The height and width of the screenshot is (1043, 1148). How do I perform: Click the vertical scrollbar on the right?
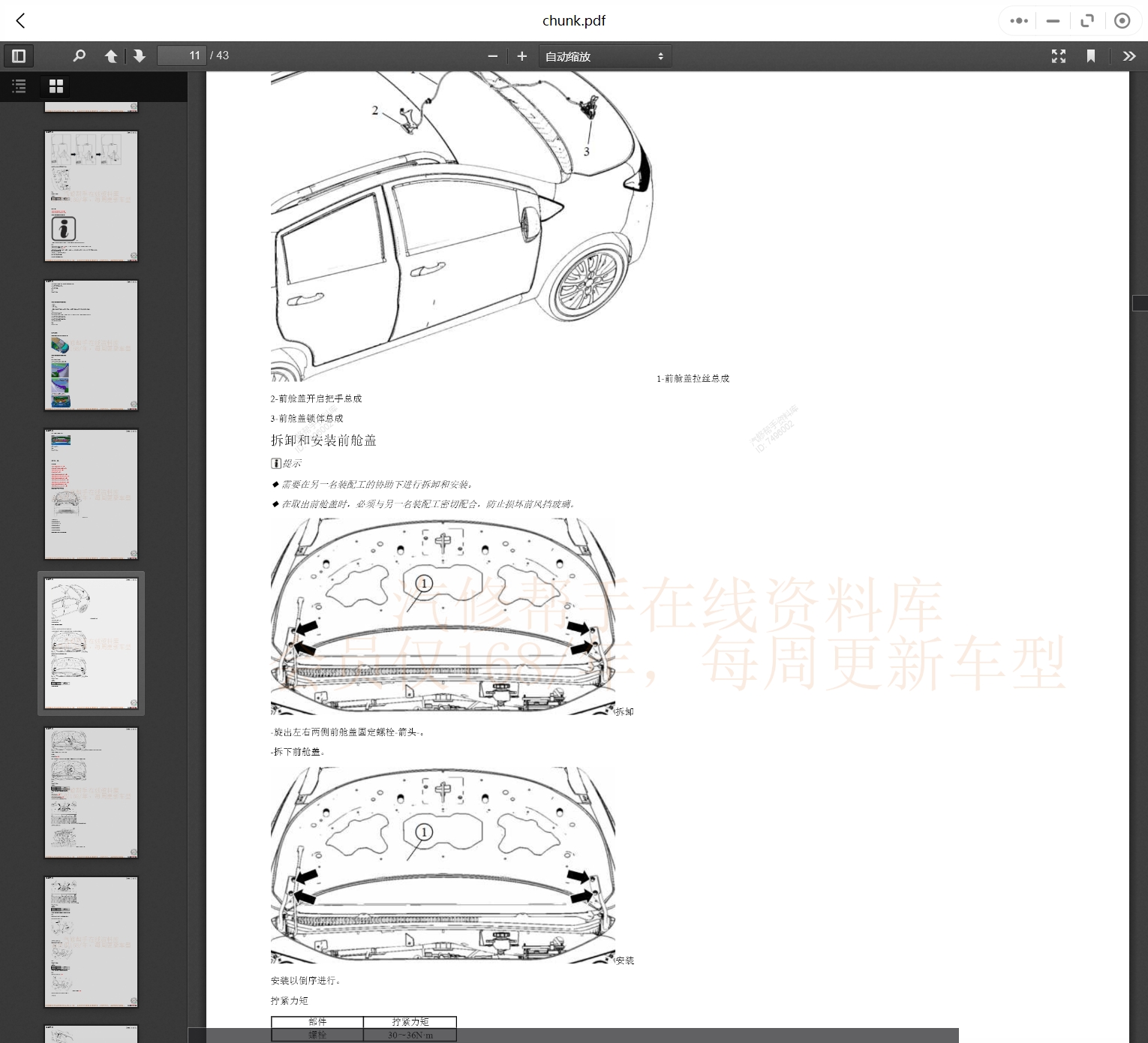click(1141, 302)
